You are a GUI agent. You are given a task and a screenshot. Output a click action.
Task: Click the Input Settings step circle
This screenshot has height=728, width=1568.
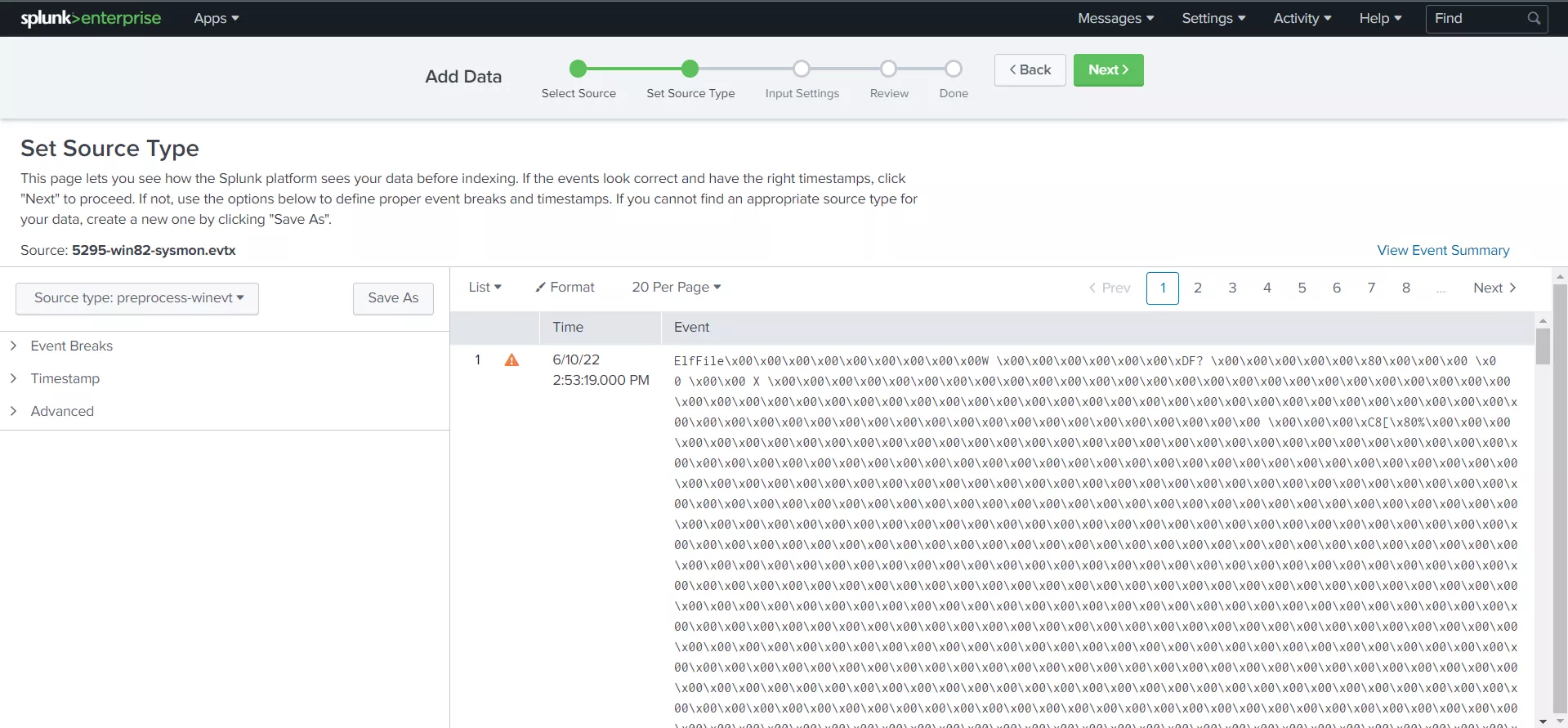pyautogui.click(x=802, y=69)
